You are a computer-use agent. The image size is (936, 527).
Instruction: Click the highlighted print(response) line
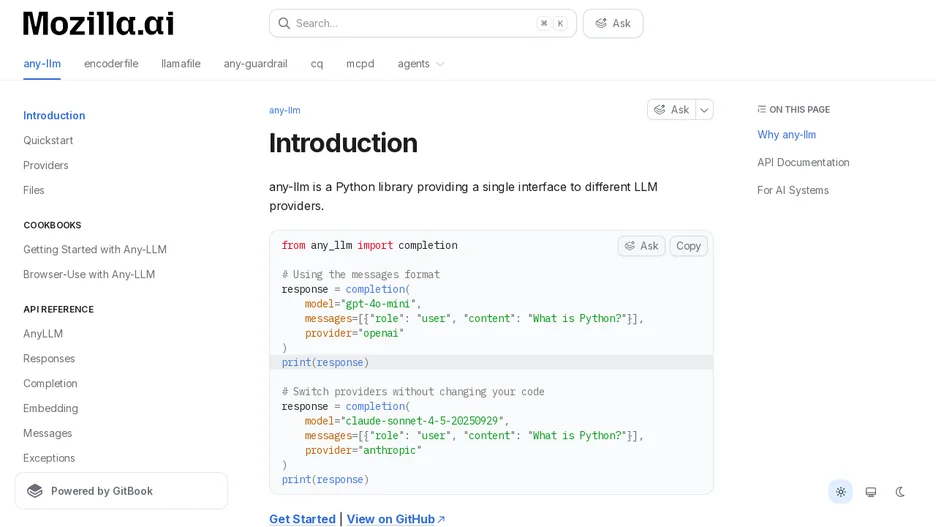tap(491, 362)
